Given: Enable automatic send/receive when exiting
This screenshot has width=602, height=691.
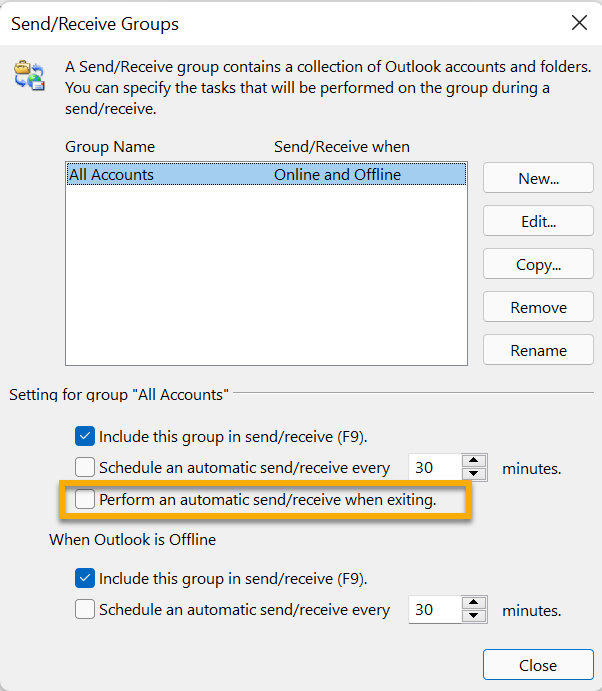Looking at the screenshot, I should [x=85, y=499].
